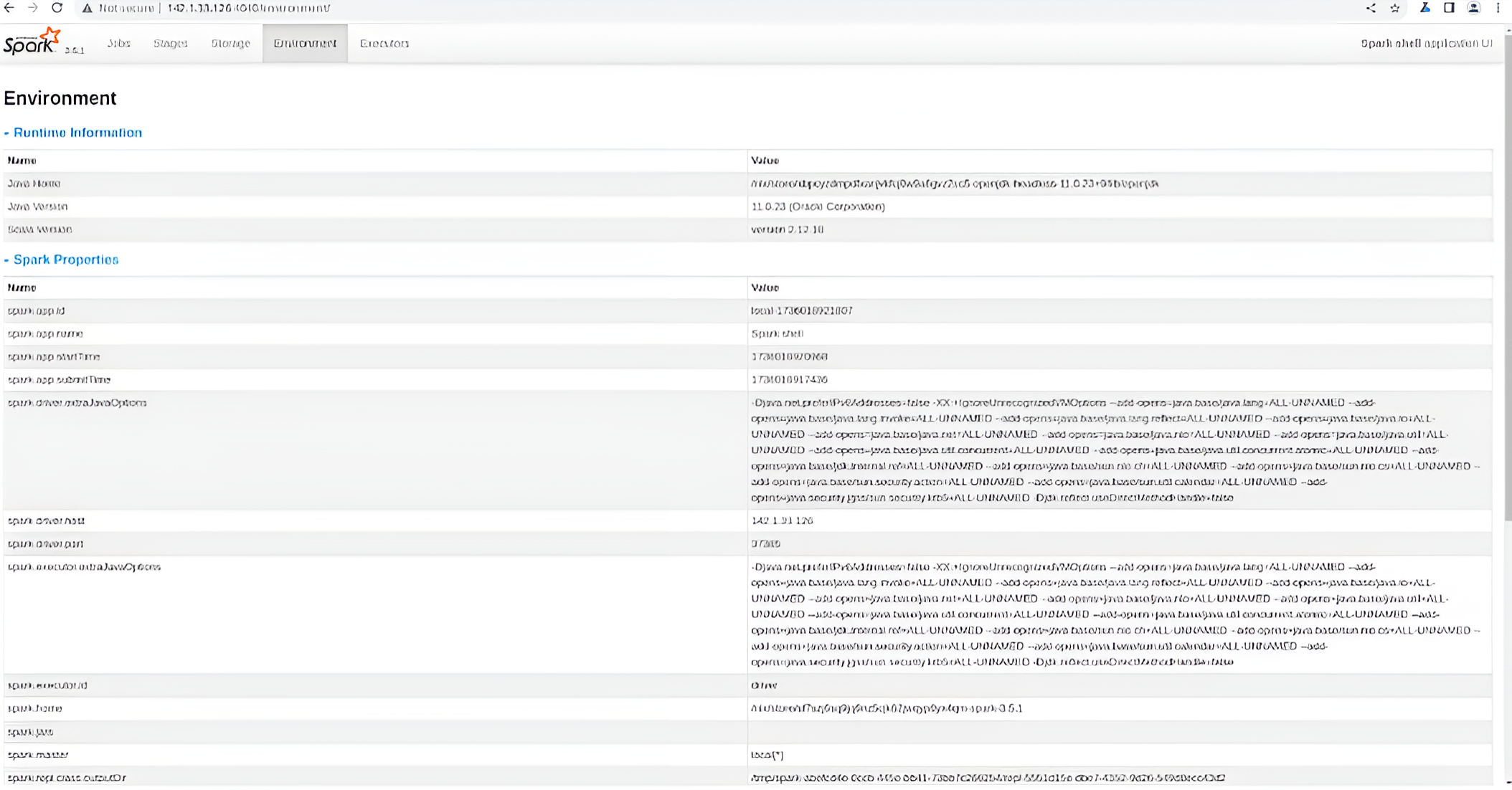This screenshot has height=790, width=1512.
Task: Switch to the Jobs tab
Action: click(118, 43)
